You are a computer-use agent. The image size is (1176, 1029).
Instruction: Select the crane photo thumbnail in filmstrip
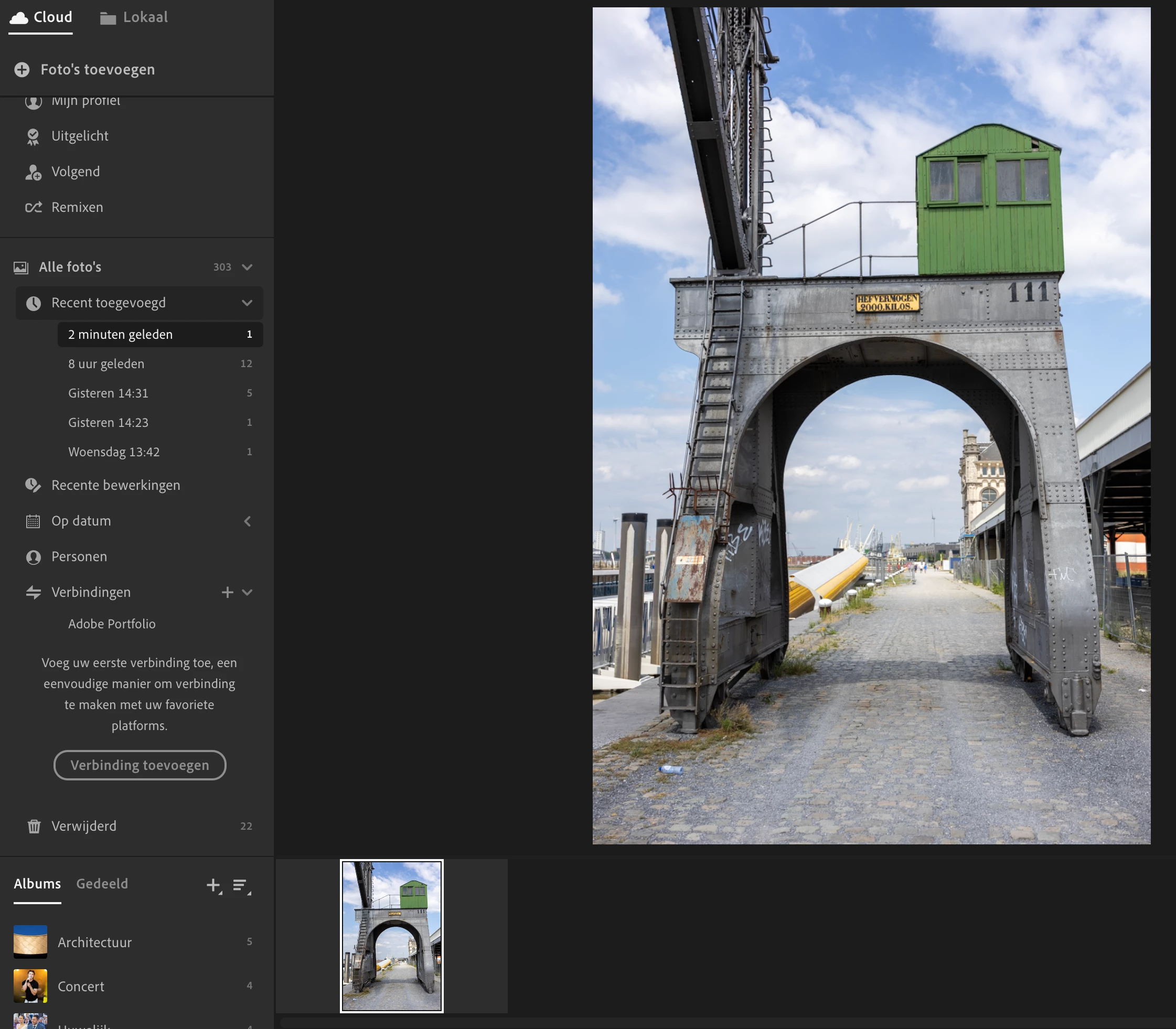pyautogui.click(x=392, y=936)
